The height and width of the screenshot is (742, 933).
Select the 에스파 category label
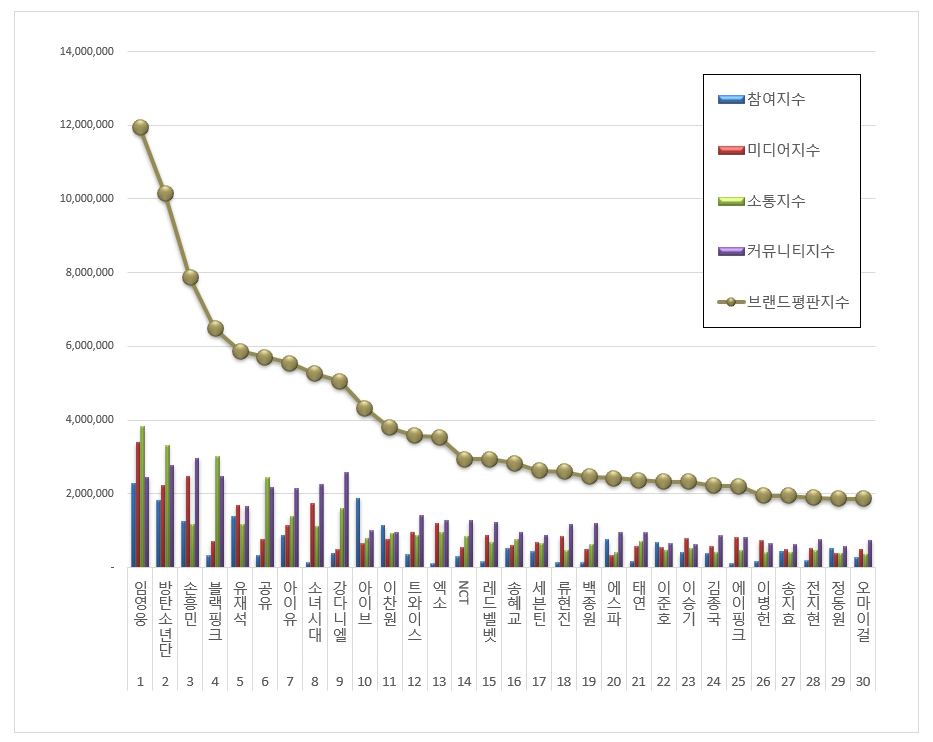pyautogui.click(x=614, y=603)
